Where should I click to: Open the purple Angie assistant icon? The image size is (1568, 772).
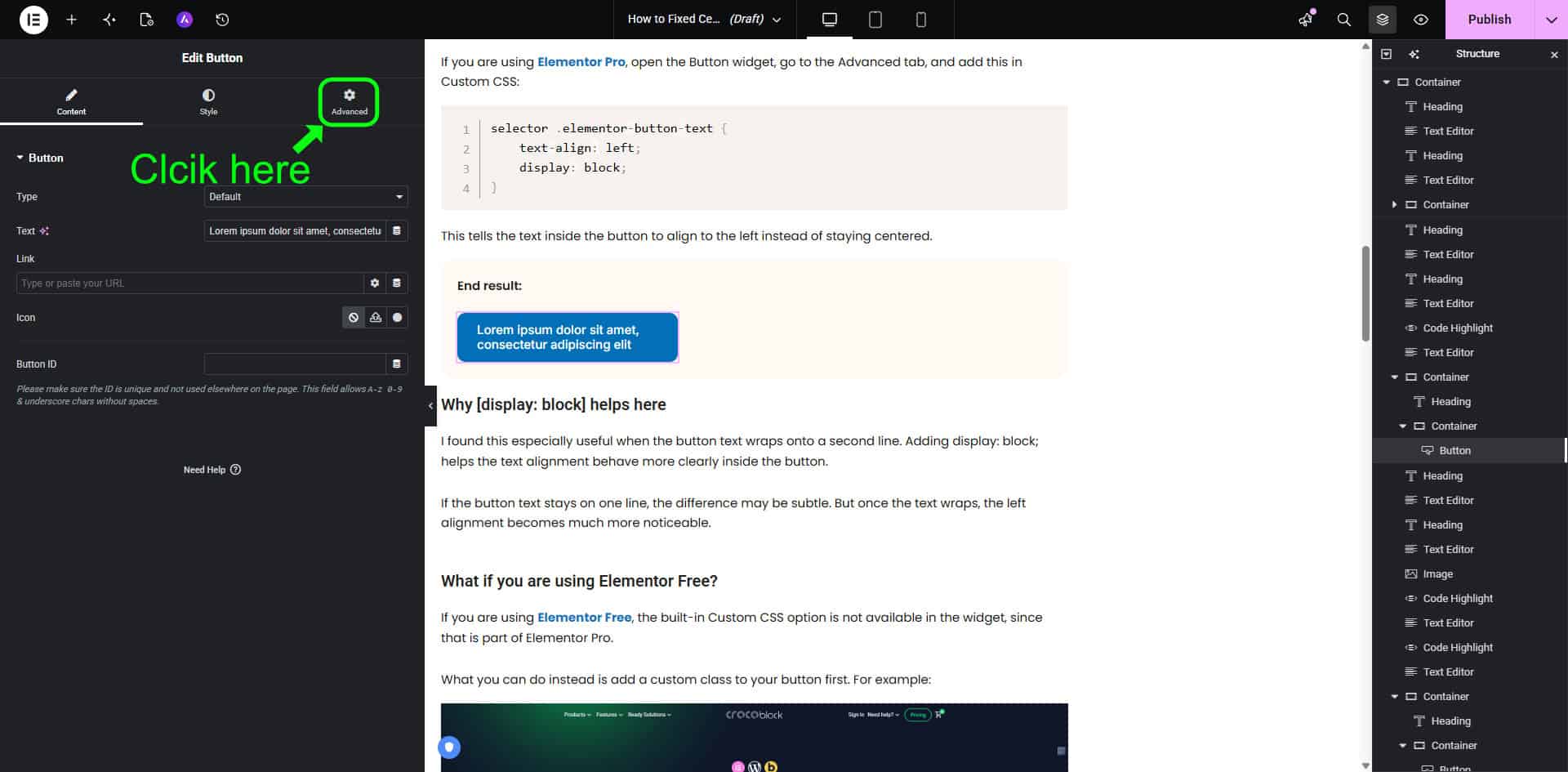(x=185, y=20)
